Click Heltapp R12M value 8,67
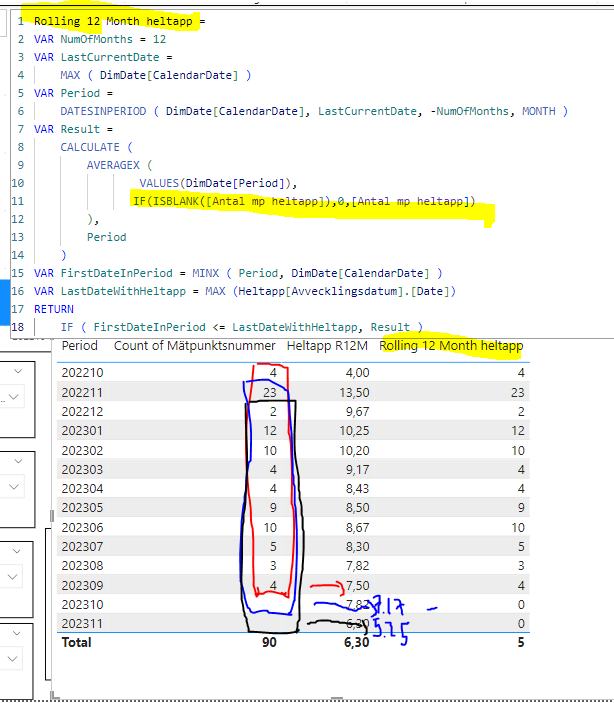 click(x=357, y=527)
